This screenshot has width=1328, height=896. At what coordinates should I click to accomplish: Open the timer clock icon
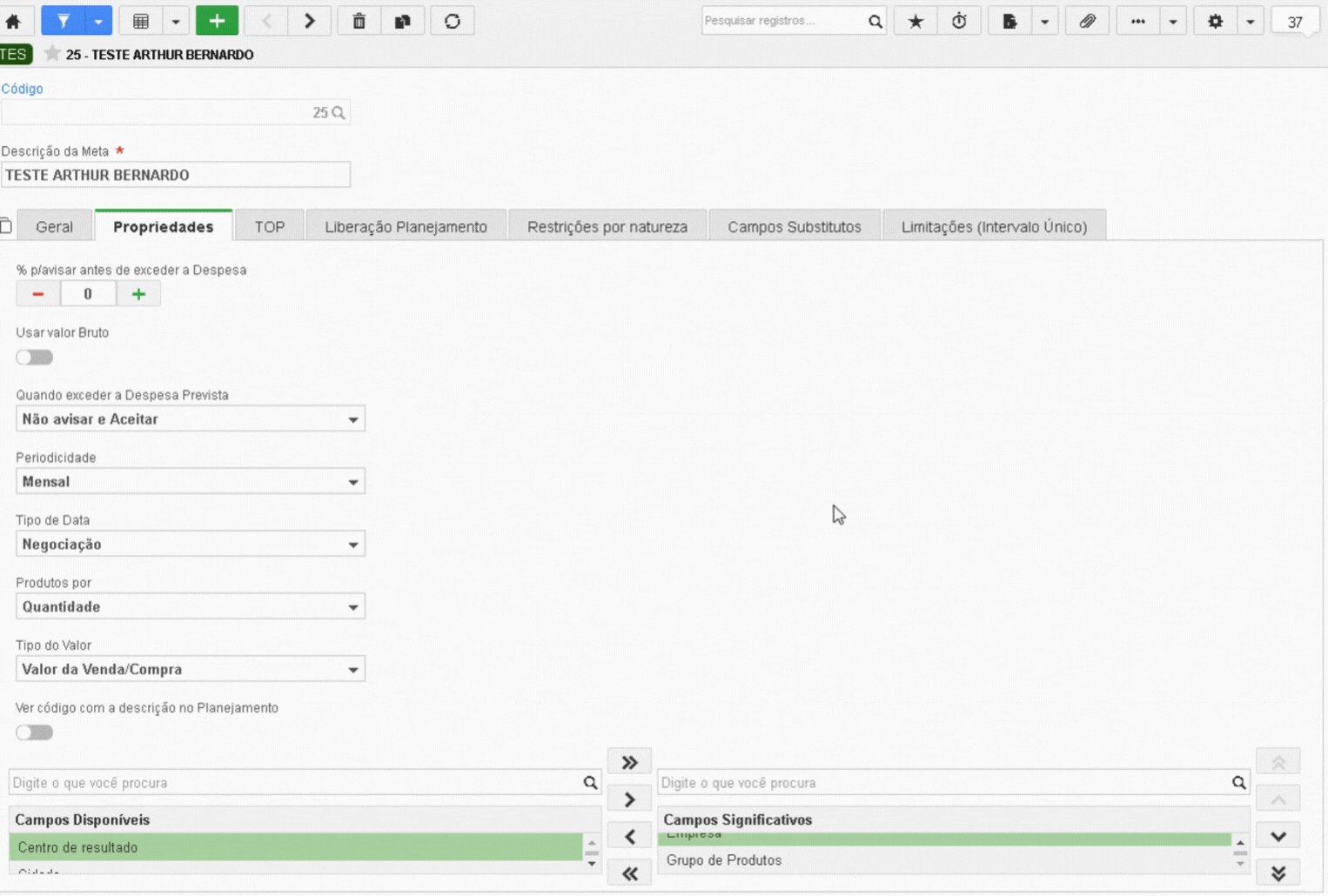(959, 21)
